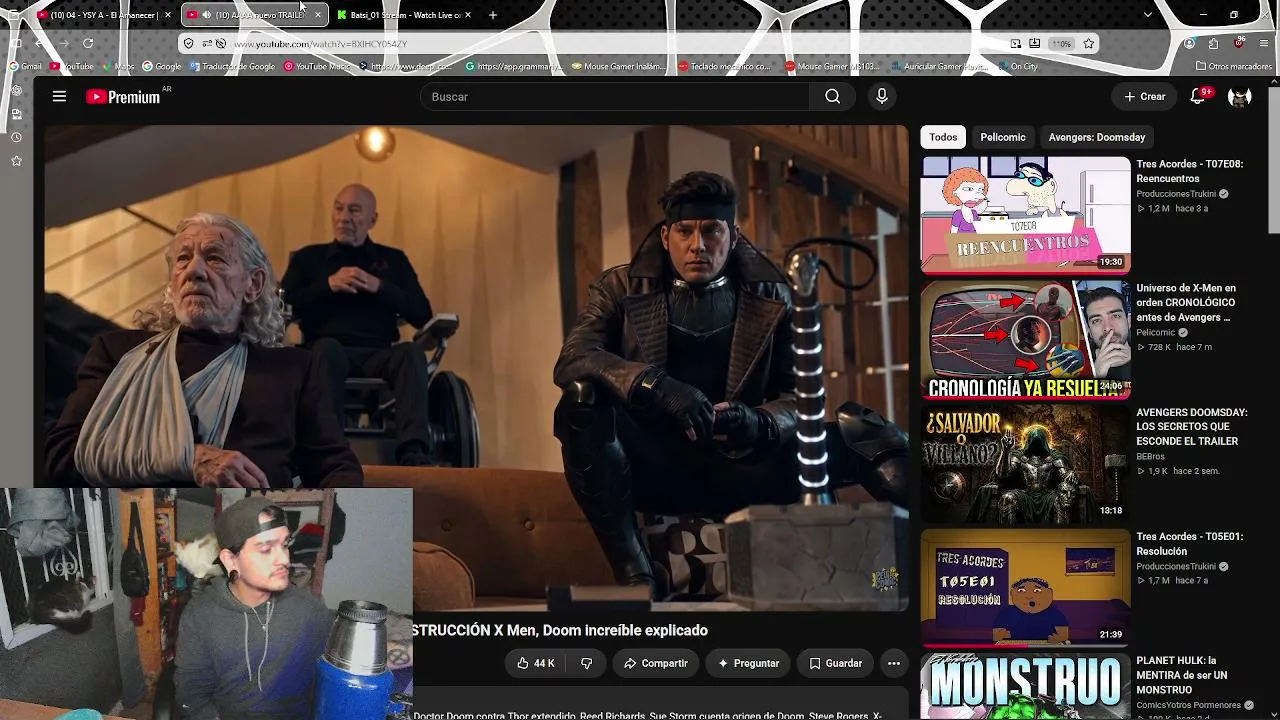The width and height of the screenshot is (1280, 720).
Task: Mute the playing tab's speaker icon
Action: 206,15
